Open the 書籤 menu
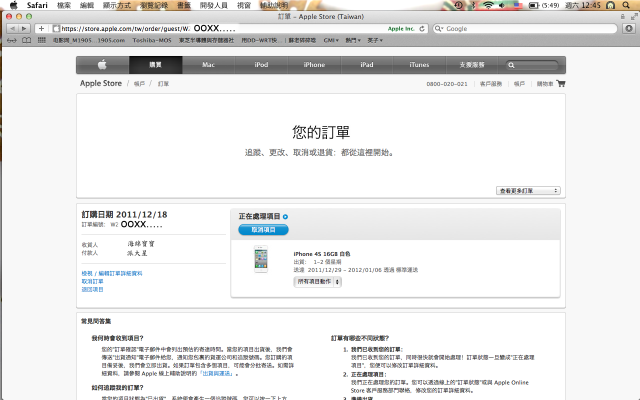The height and width of the screenshot is (400, 640). pyautogui.click(x=184, y=5)
